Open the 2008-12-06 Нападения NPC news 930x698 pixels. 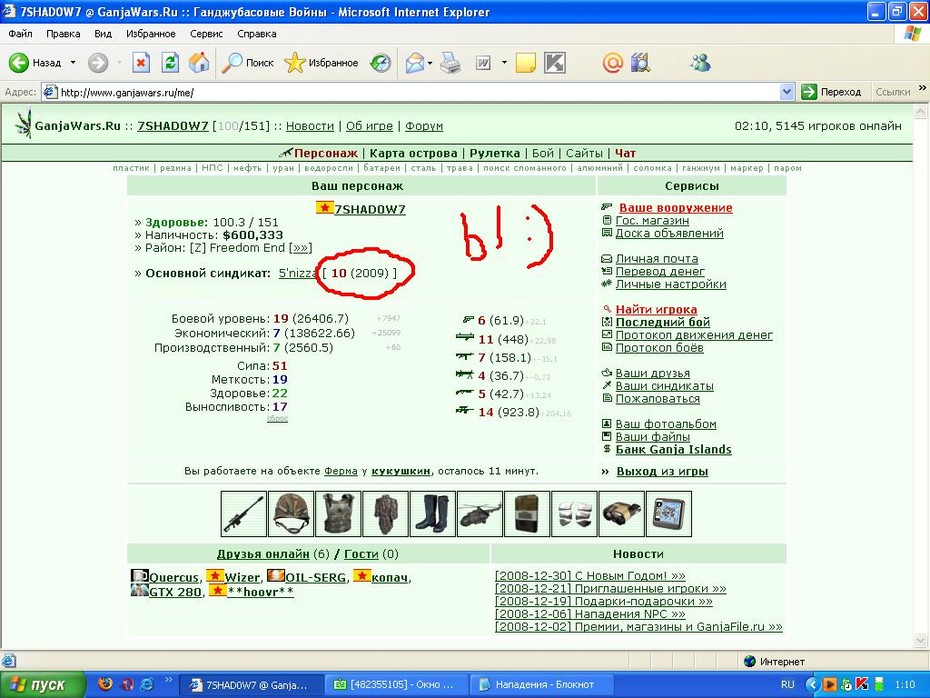pyautogui.click(x=590, y=614)
